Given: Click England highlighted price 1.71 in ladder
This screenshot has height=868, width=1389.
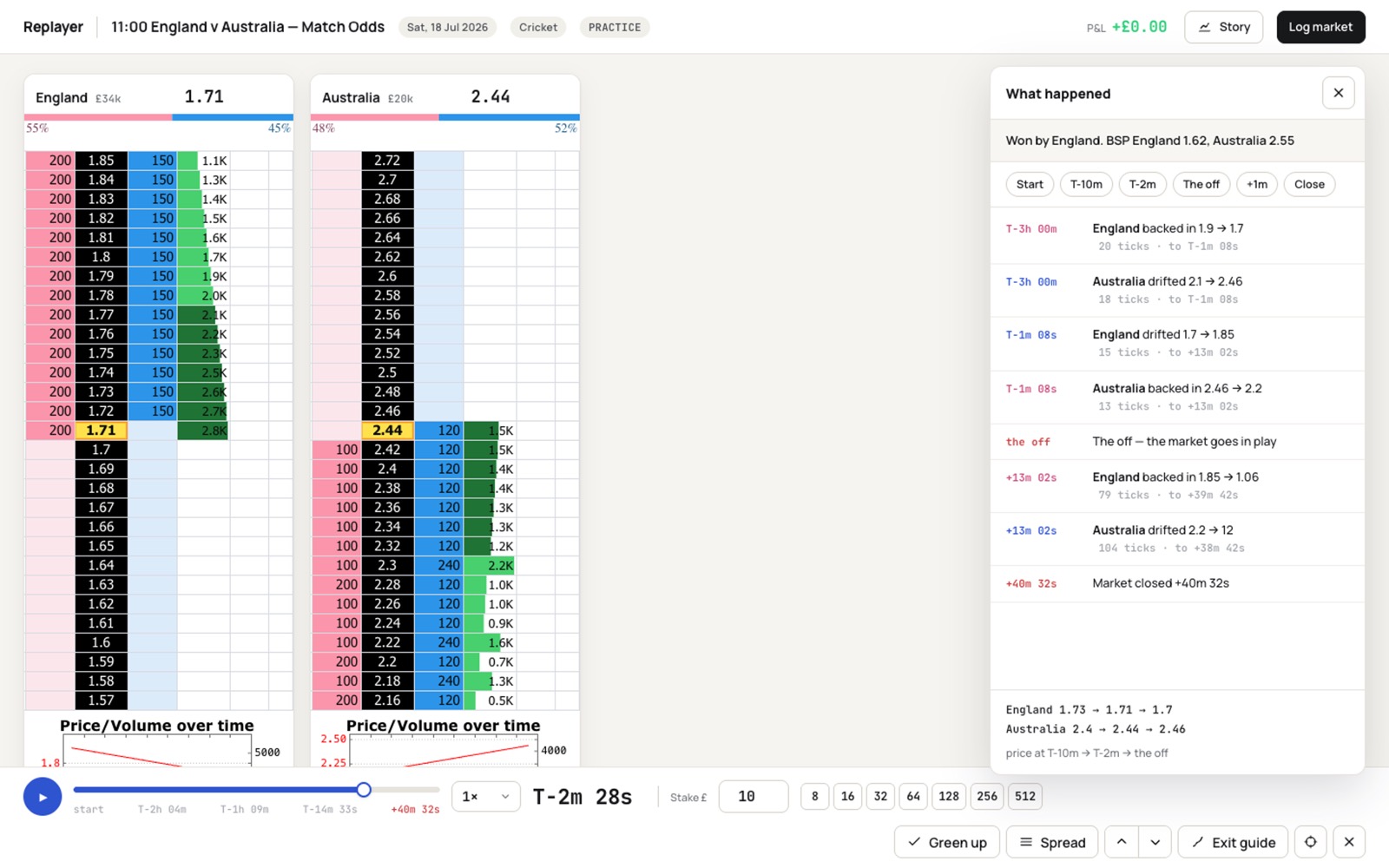Looking at the screenshot, I should pos(102,431).
